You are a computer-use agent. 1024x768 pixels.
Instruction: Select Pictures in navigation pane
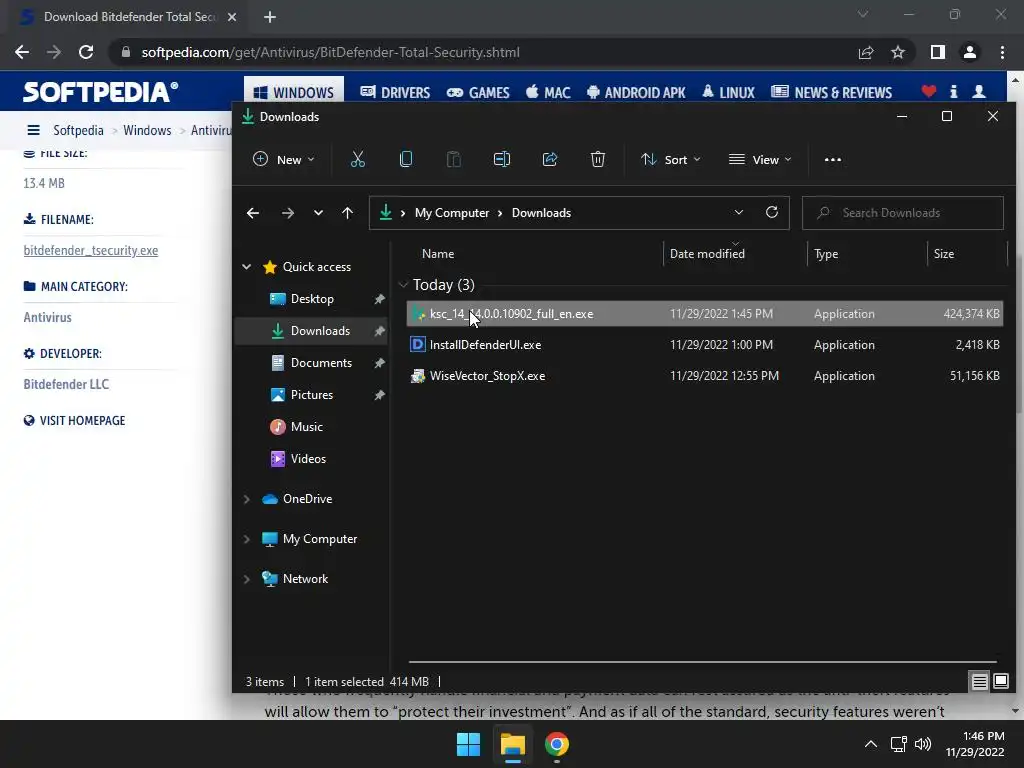(x=312, y=395)
